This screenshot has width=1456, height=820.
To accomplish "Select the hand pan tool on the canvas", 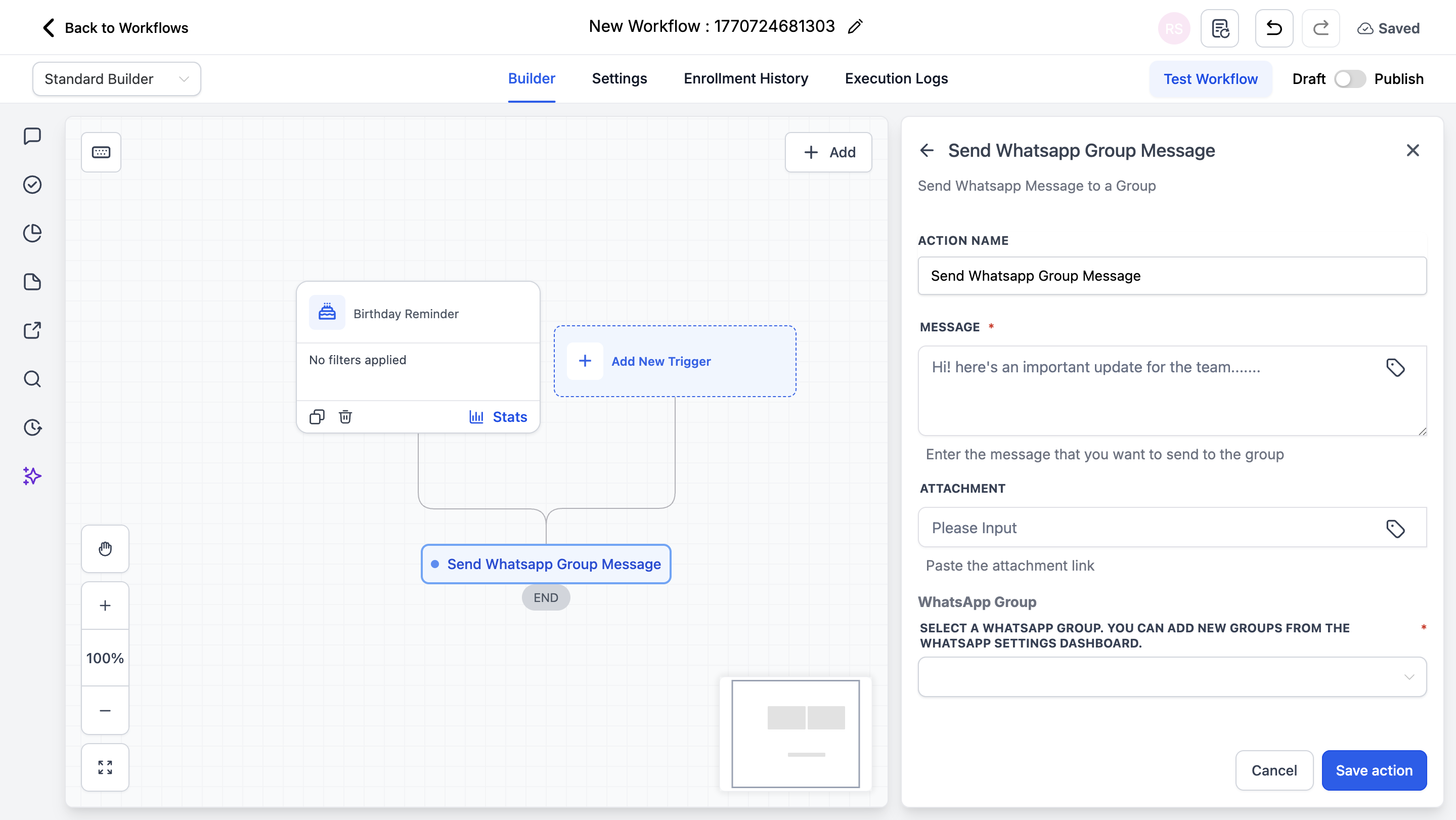I will [x=105, y=548].
